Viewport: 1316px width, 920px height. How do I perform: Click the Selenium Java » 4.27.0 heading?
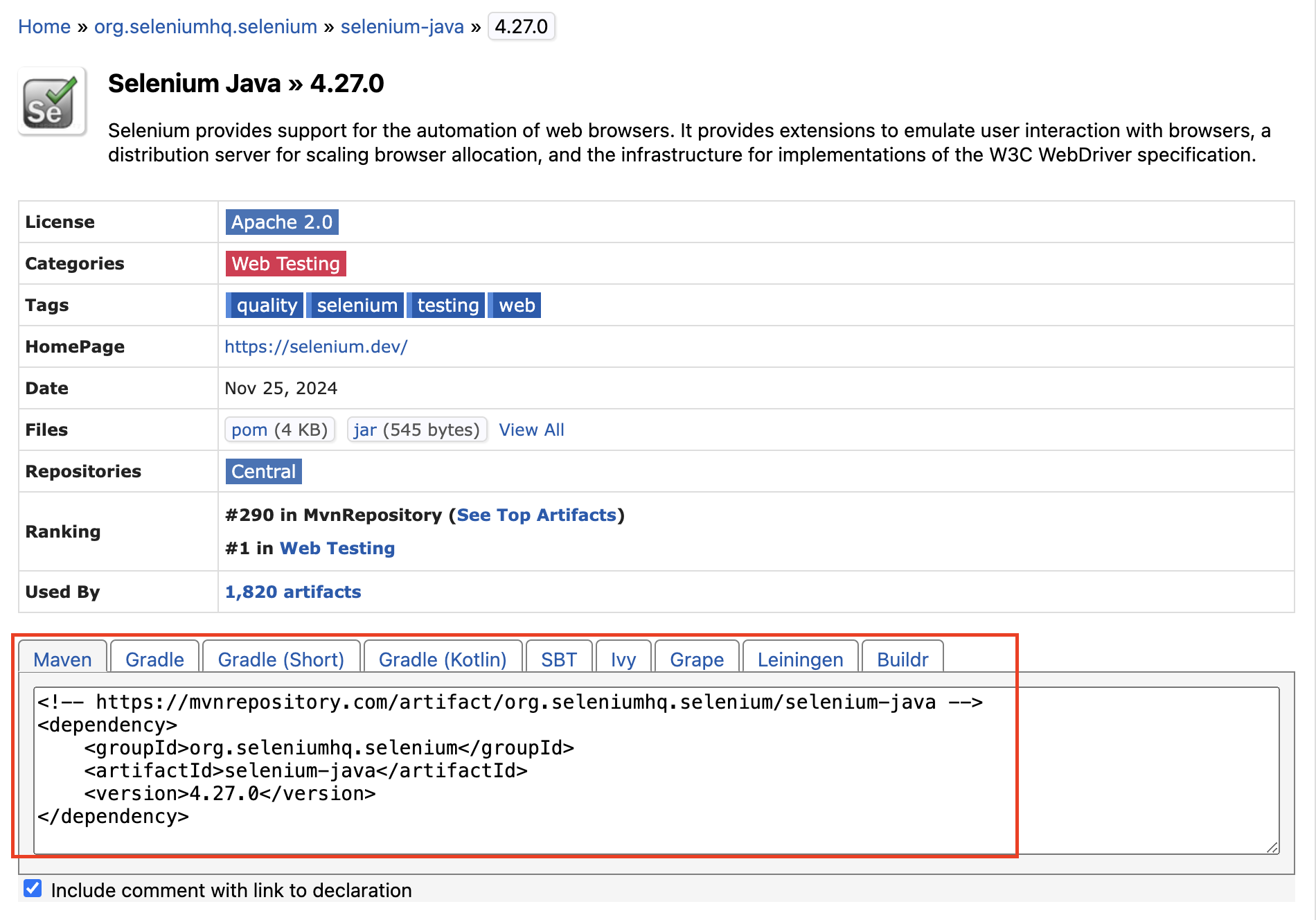[x=246, y=83]
